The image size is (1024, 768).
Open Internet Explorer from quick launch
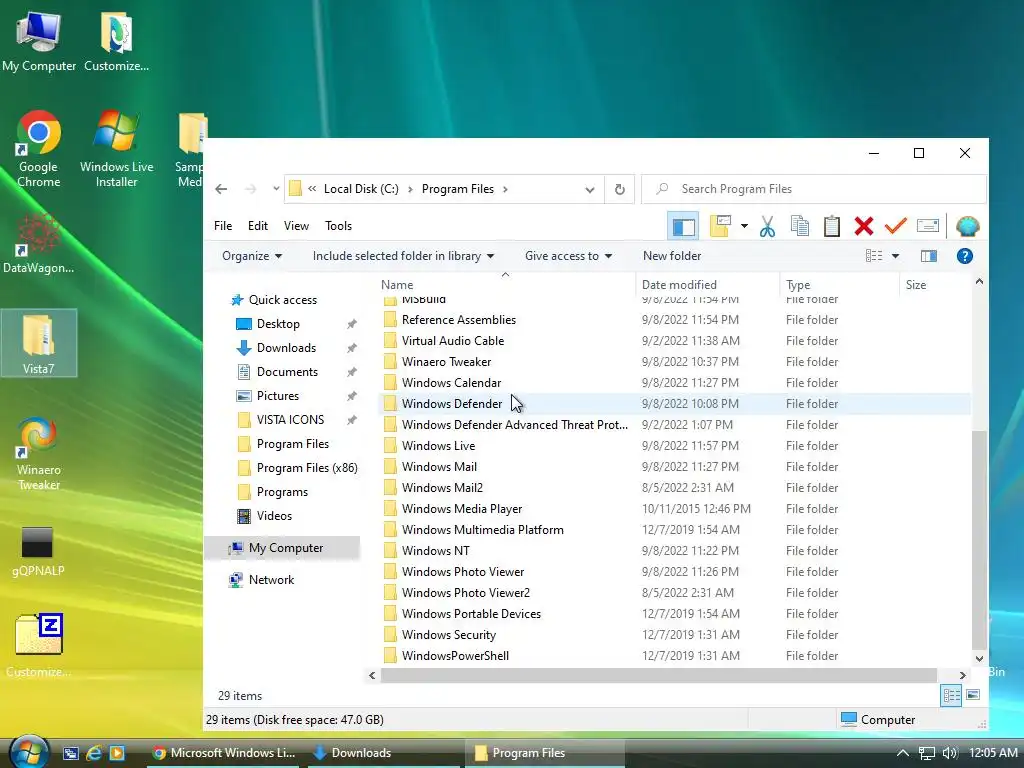93,753
